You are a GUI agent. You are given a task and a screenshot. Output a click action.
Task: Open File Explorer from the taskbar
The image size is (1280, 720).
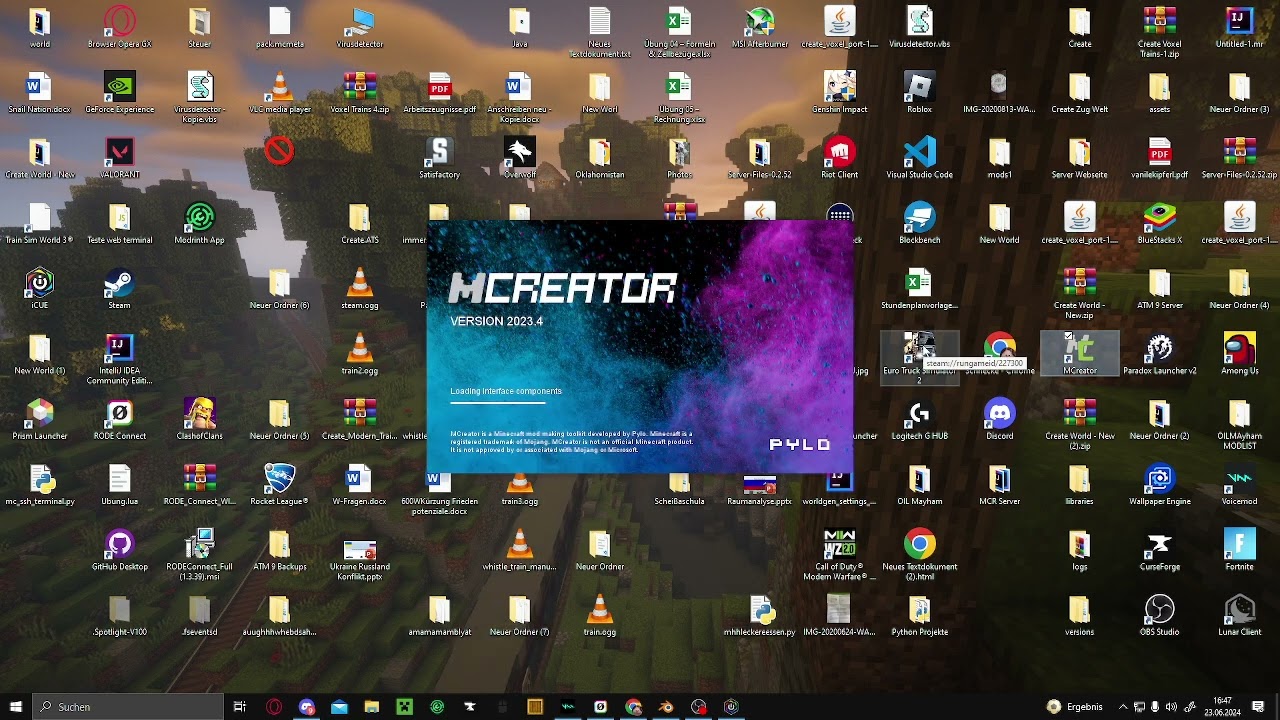371,707
